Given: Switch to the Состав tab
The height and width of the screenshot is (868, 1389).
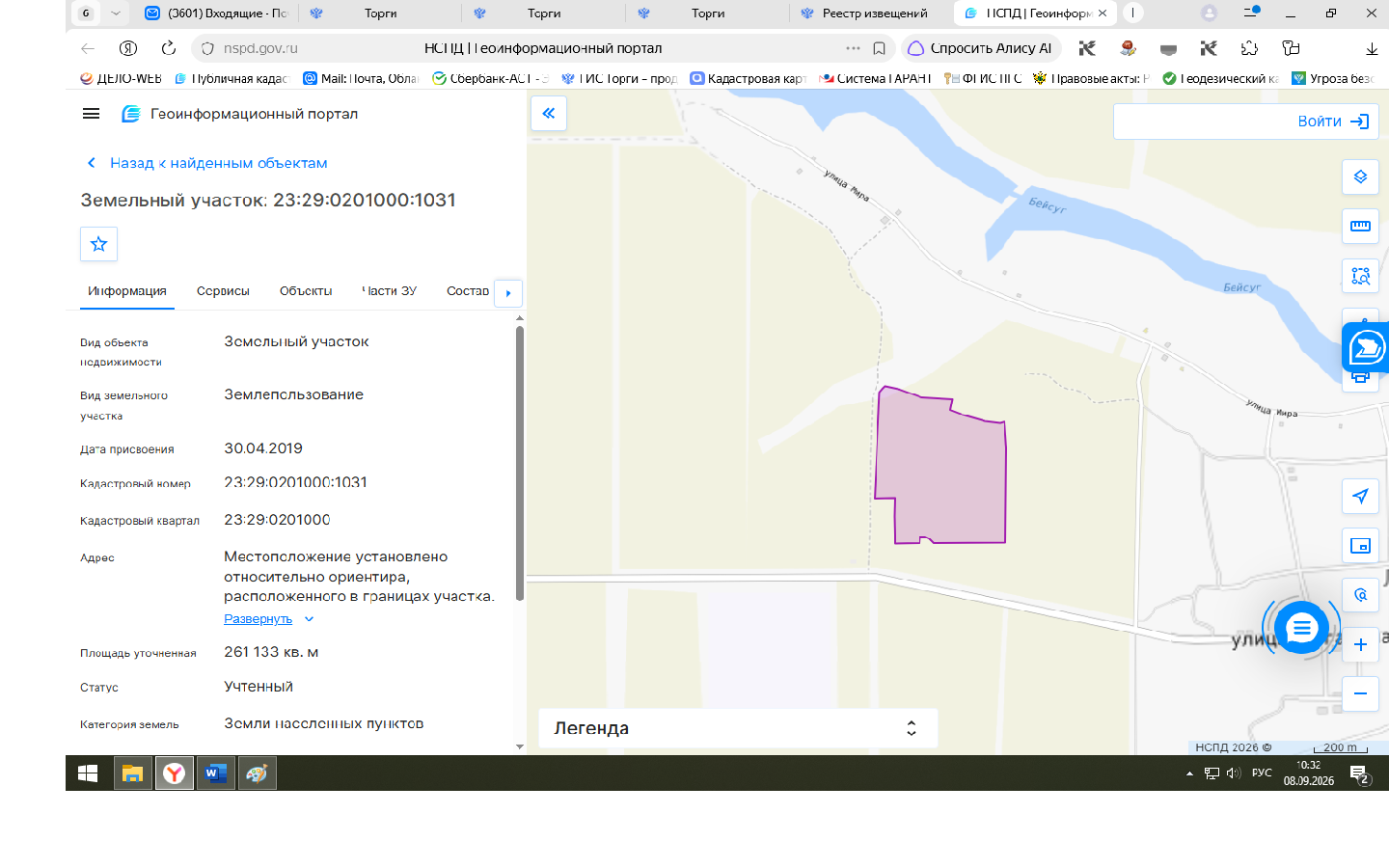Looking at the screenshot, I should 468,291.
